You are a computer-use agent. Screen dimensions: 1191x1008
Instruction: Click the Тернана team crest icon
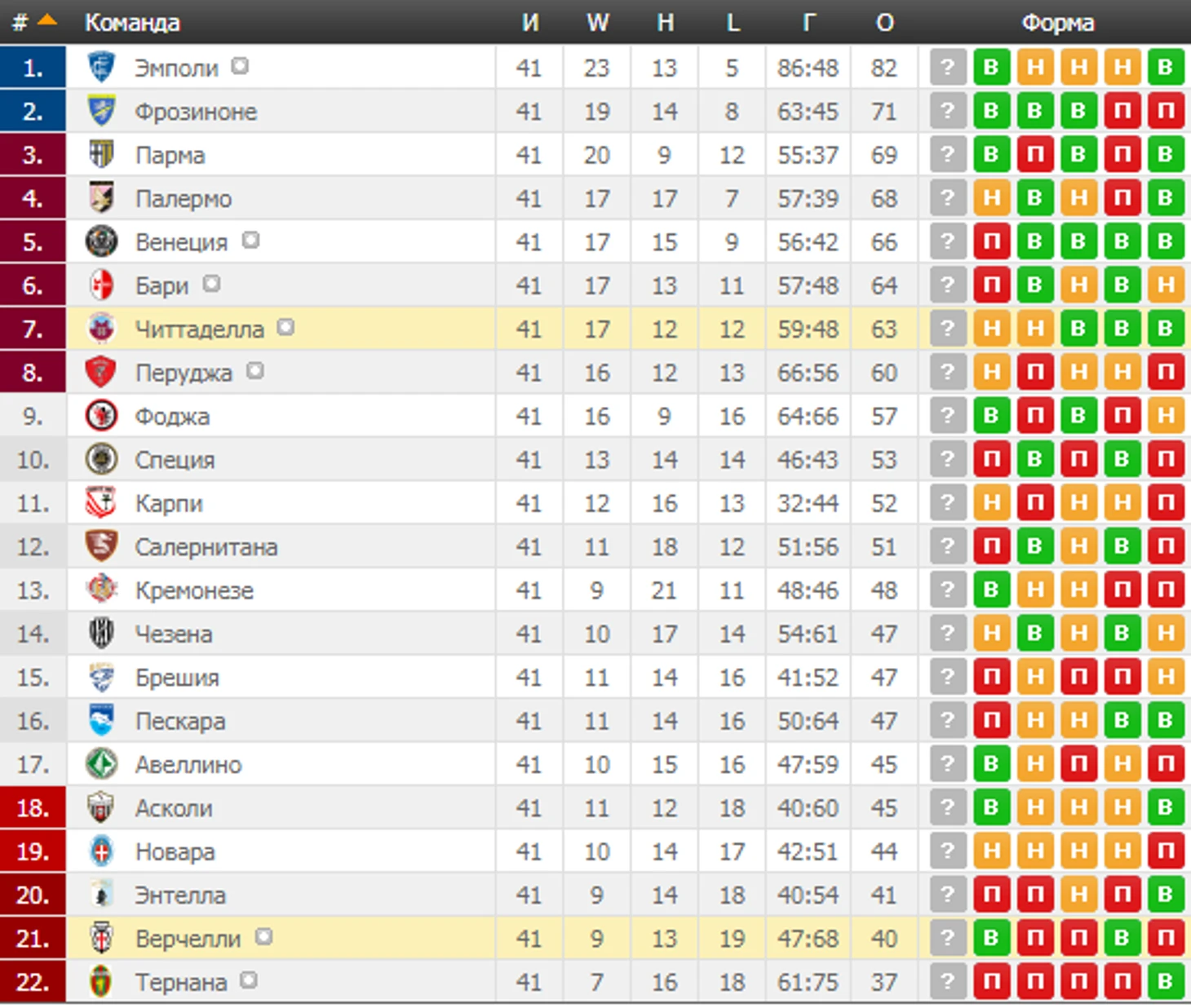point(101,982)
